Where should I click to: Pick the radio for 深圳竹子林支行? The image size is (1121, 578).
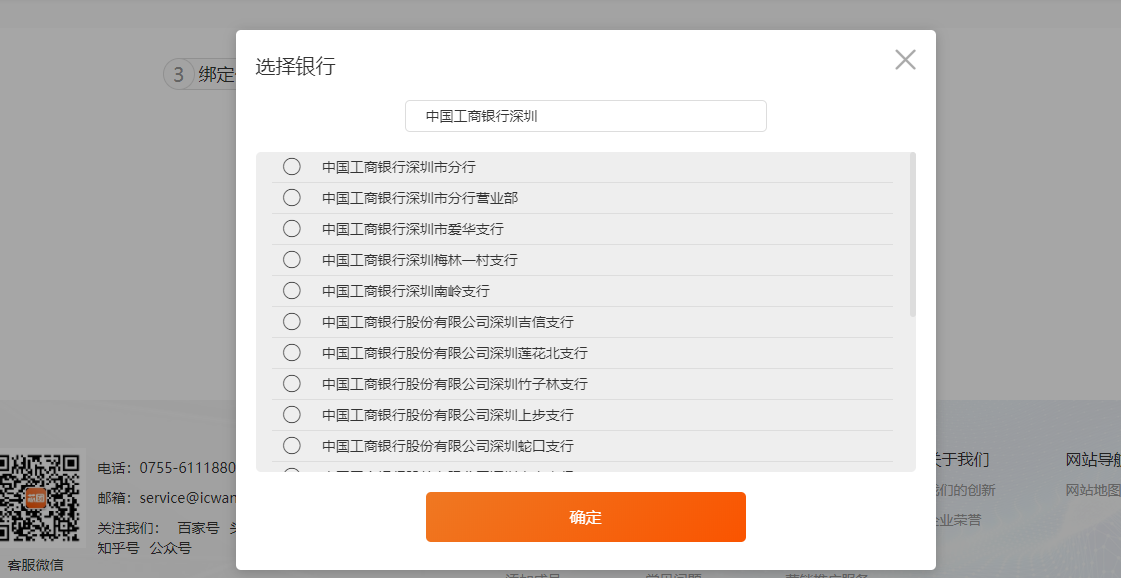292,383
